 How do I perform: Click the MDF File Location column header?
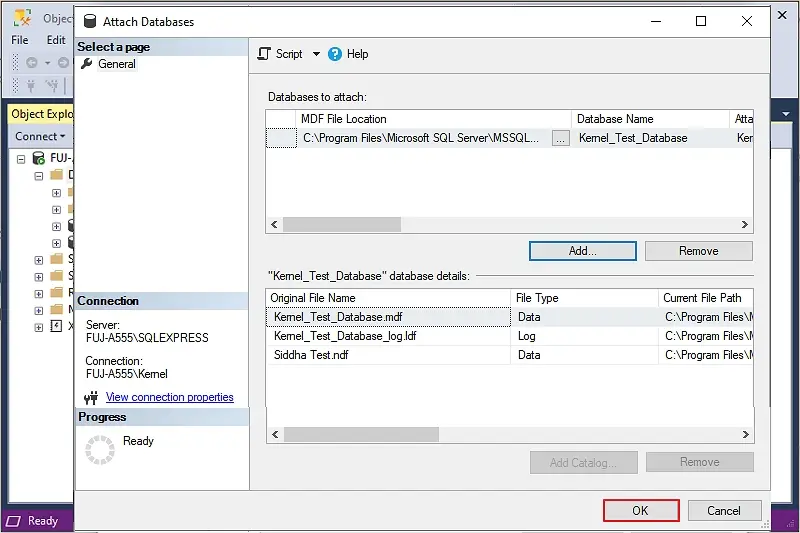(x=433, y=119)
